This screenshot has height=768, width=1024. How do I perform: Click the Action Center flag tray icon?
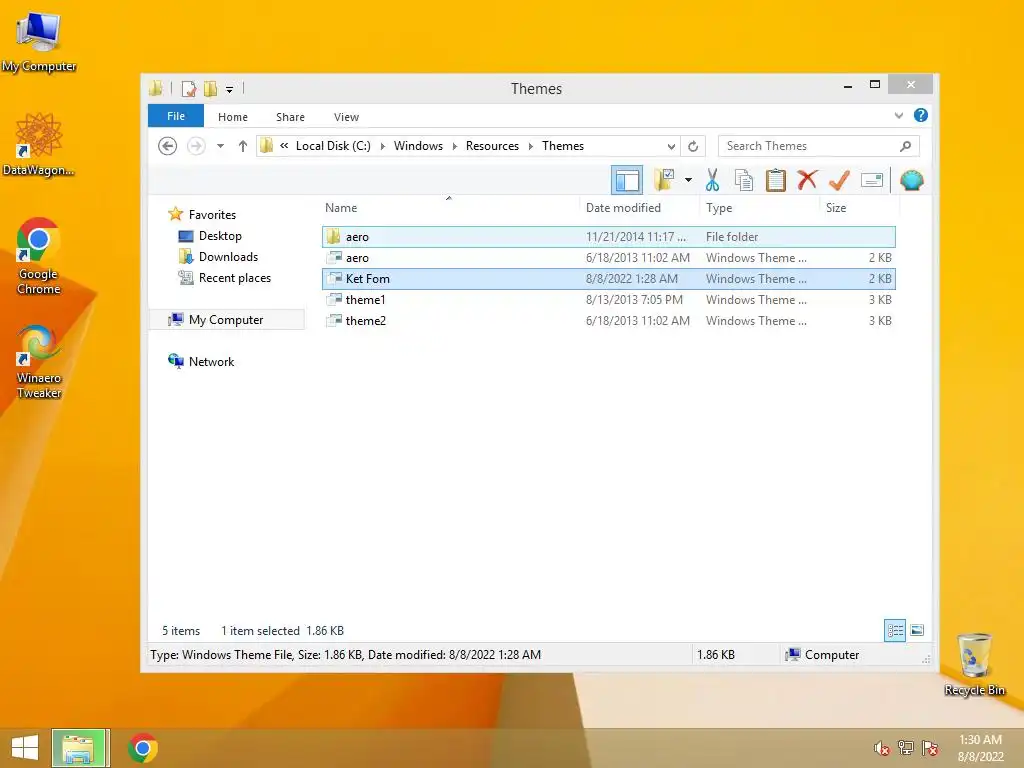click(x=930, y=748)
